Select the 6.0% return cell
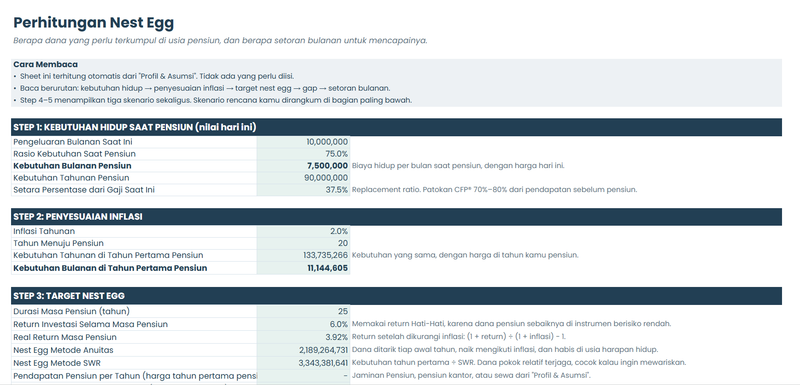Screen dimensions: 800x385 click(303, 324)
